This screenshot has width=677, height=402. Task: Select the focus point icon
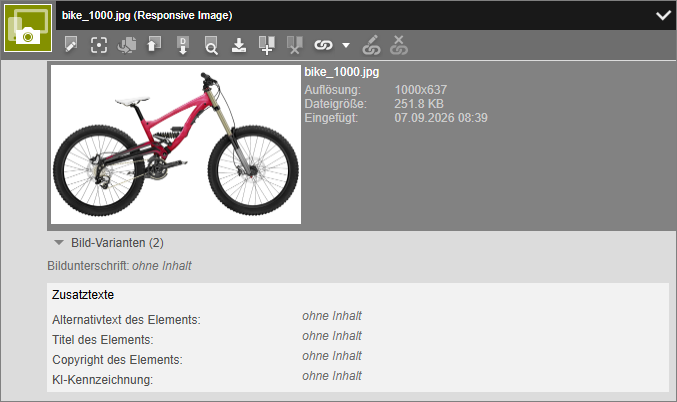[x=99, y=45]
